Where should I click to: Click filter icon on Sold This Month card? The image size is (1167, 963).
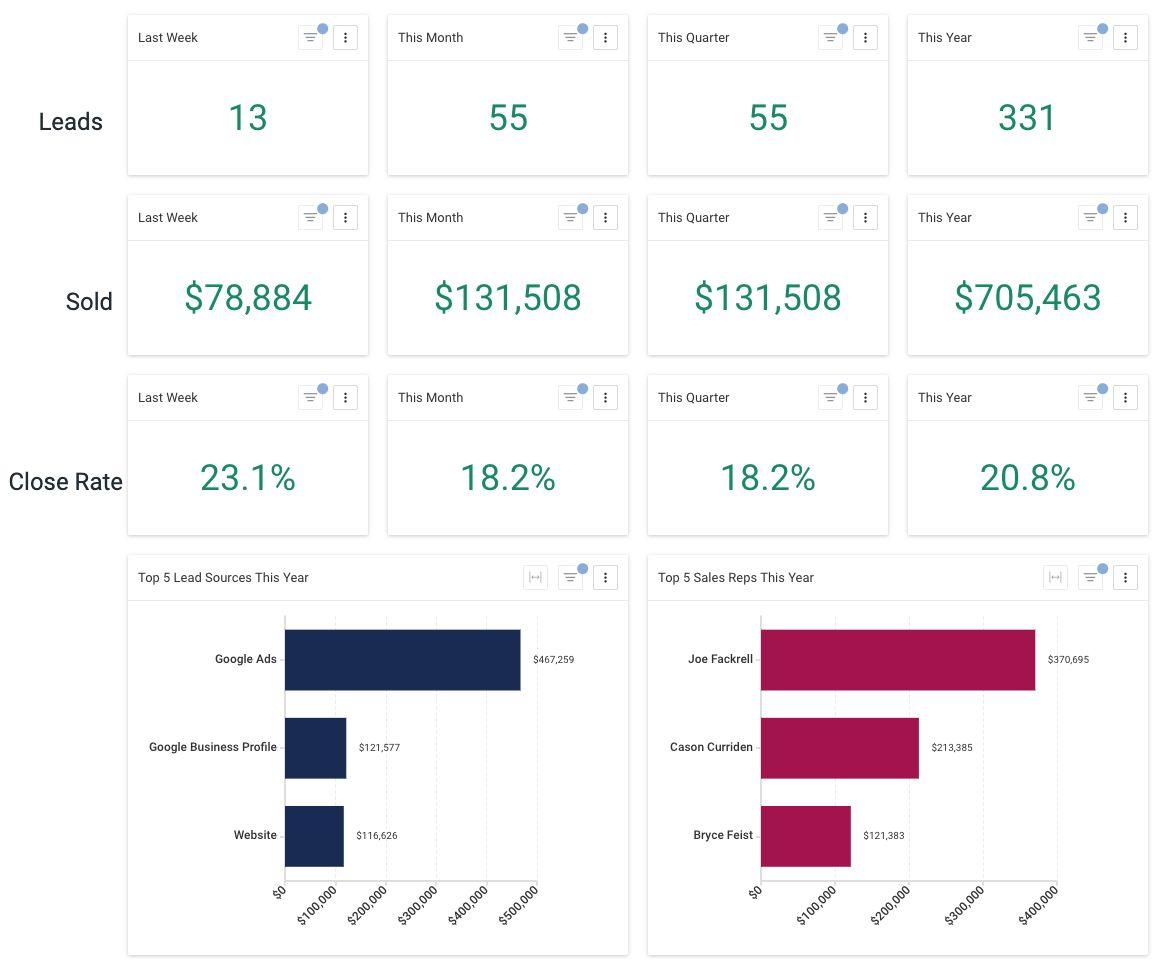(x=570, y=217)
